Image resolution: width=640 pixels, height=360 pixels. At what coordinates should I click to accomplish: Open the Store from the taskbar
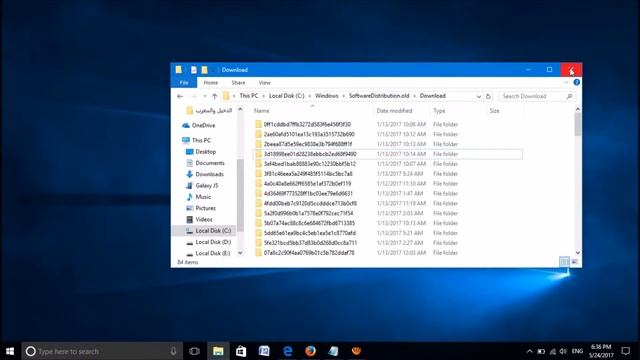[x=241, y=351]
